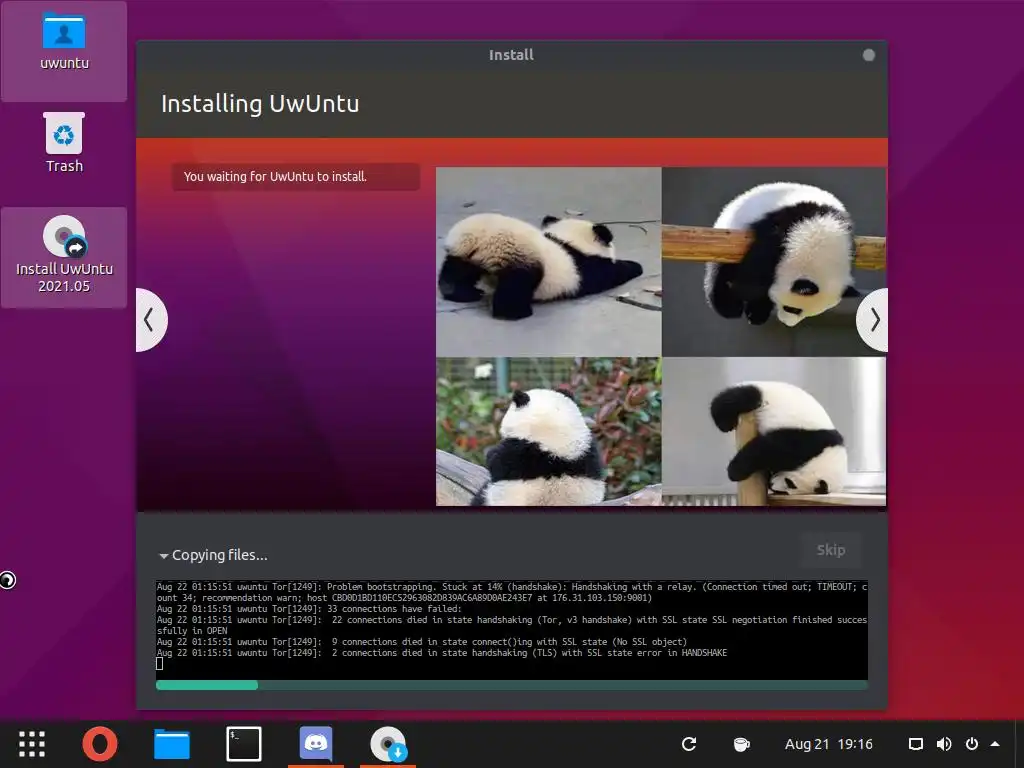Screen dimensions: 1024x768
Task: Show previous slide with left arrow
Action: coord(151,320)
